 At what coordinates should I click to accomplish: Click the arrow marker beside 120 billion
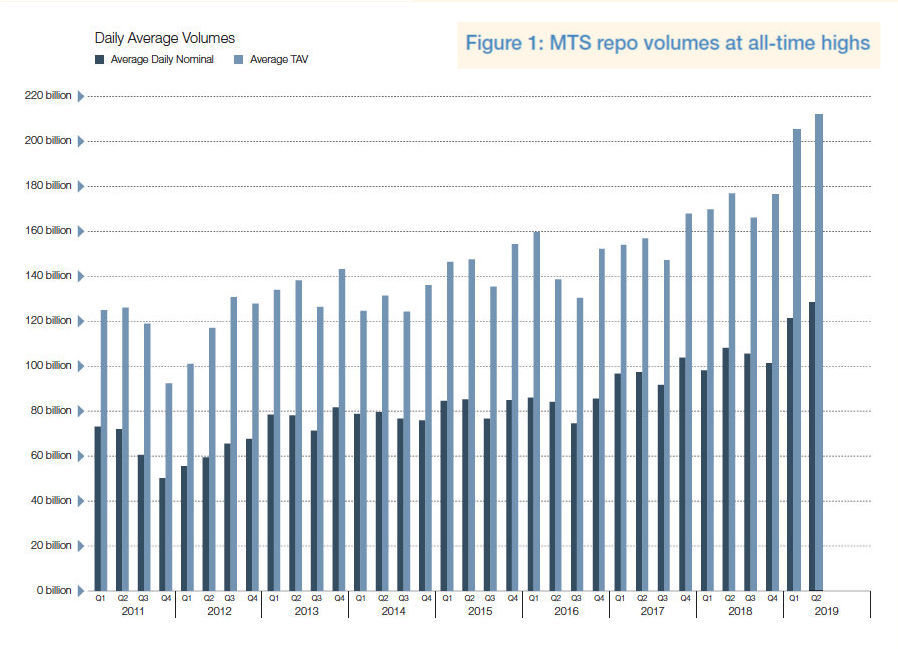pos(81,321)
